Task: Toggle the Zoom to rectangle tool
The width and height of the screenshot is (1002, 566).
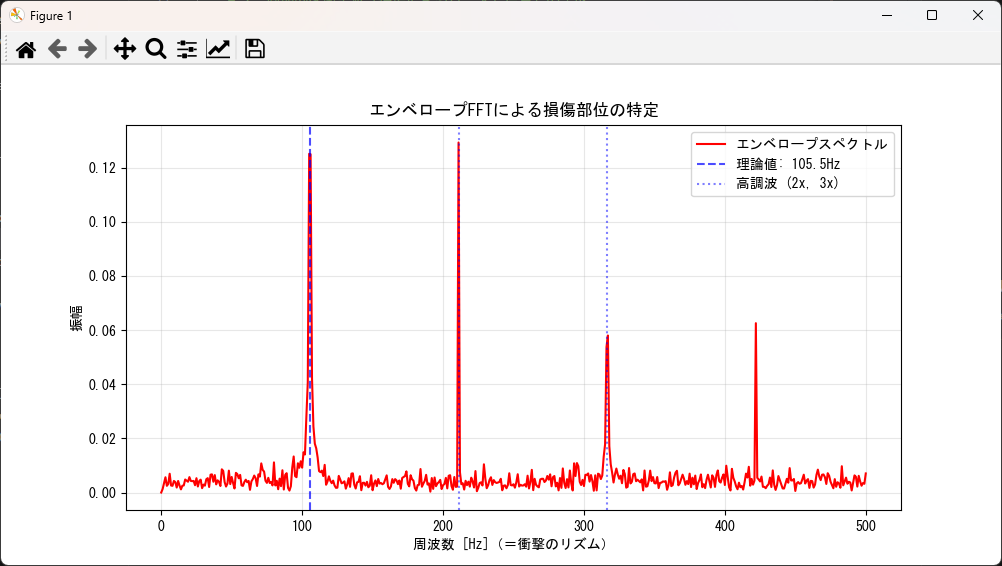Action: [x=155, y=49]
